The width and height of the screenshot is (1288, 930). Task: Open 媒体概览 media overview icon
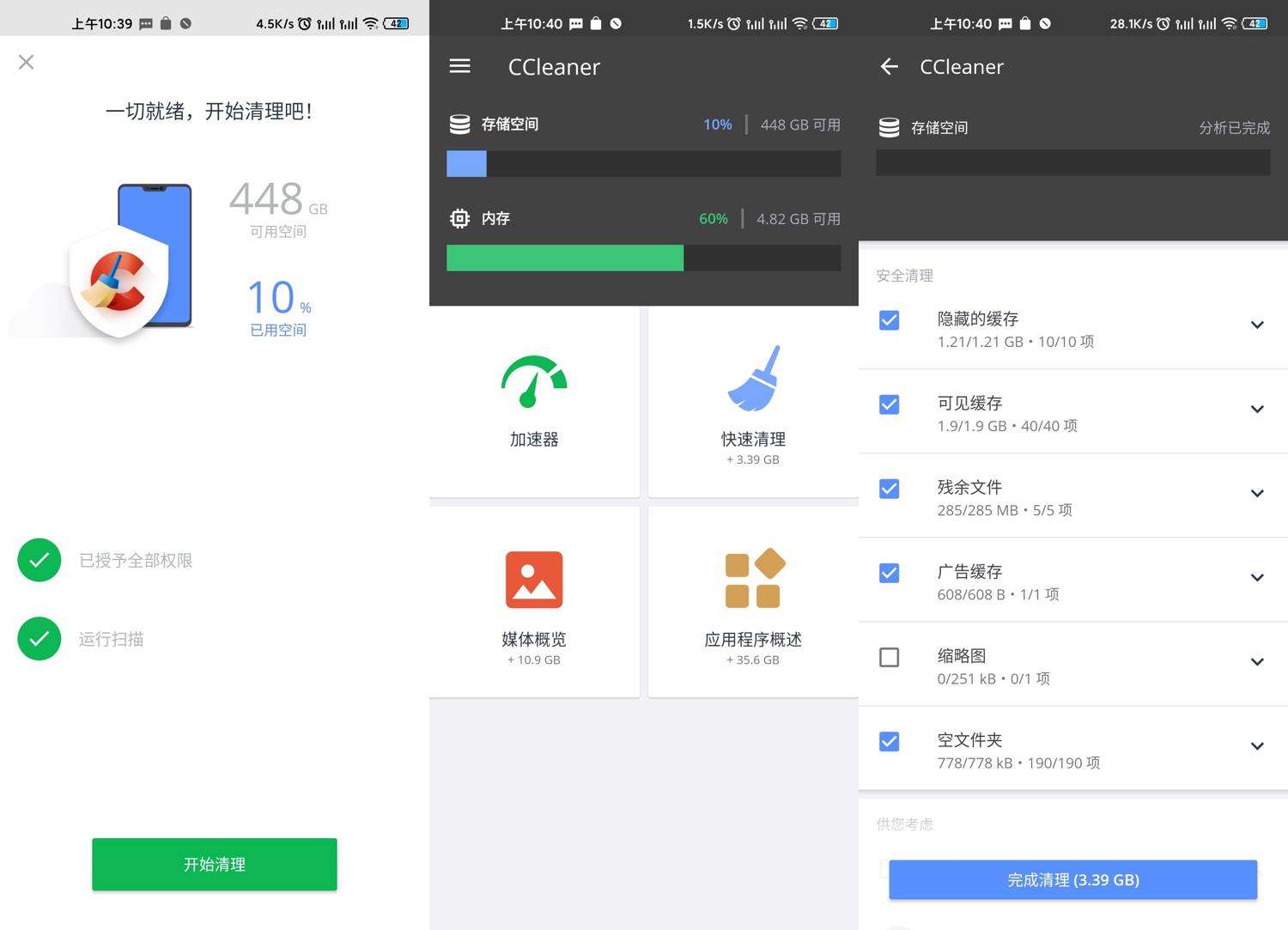[x=533, y=579]
